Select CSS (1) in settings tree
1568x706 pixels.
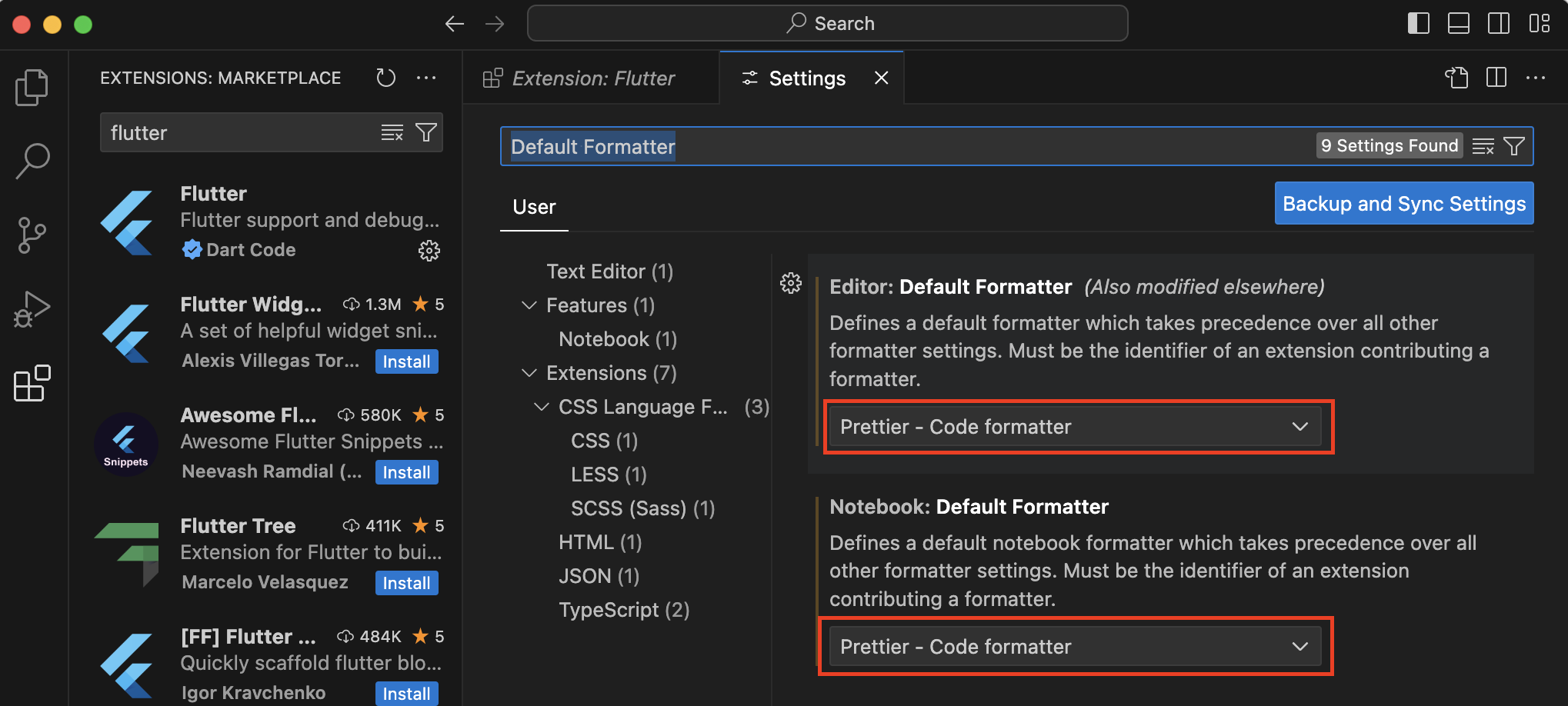(x=604, y=441)
